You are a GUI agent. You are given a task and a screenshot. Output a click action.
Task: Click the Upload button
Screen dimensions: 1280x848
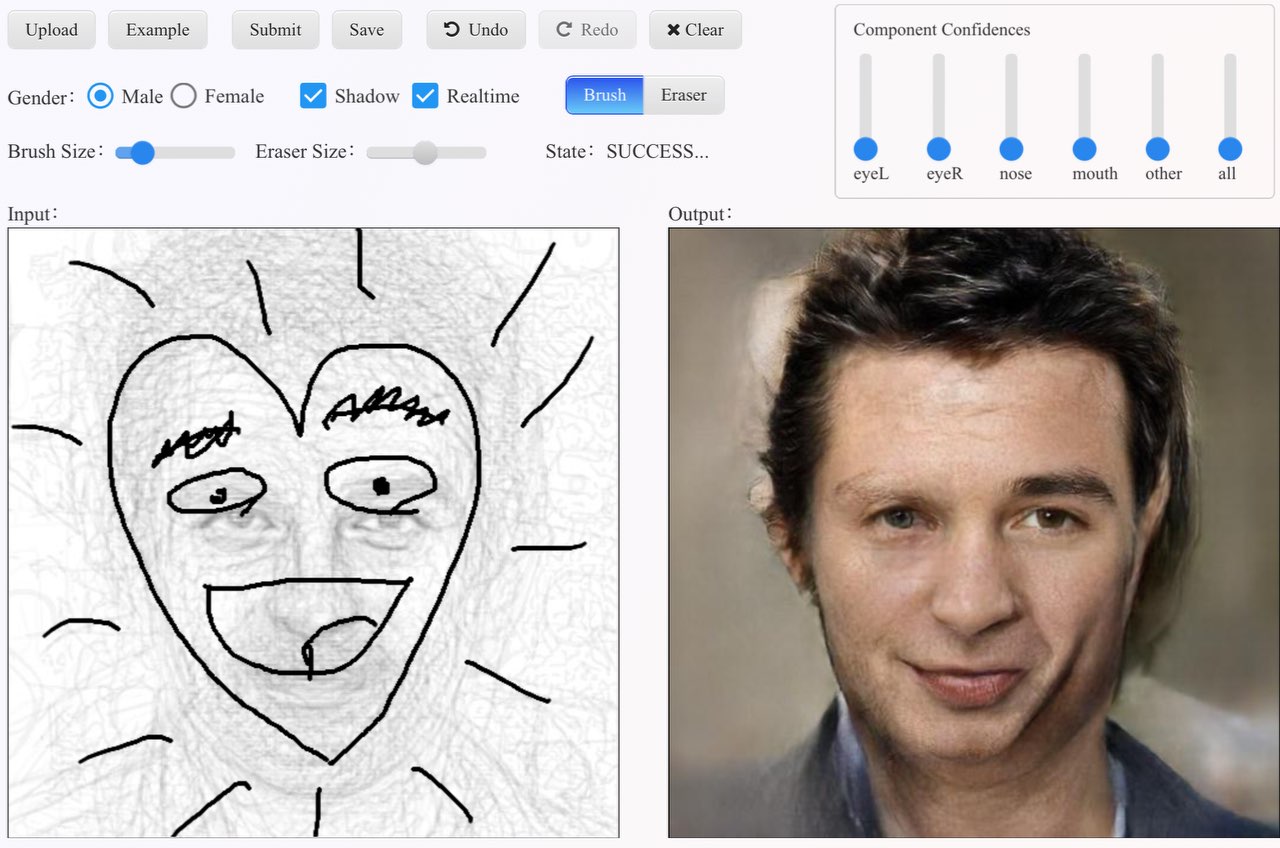point(51,30)
